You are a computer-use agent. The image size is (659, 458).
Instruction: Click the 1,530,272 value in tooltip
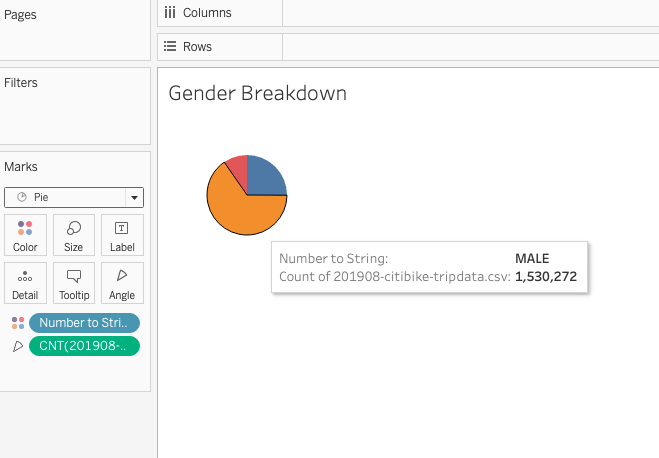pos(546,276)
